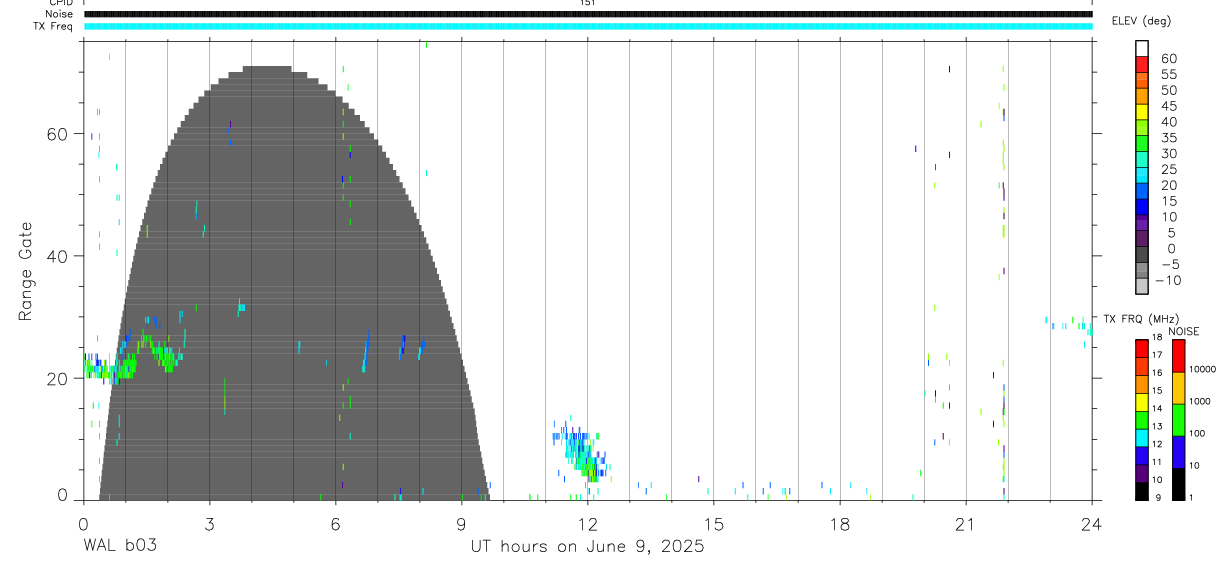
Task: Click x-axis tick label '18'
Action: (840, 523)
